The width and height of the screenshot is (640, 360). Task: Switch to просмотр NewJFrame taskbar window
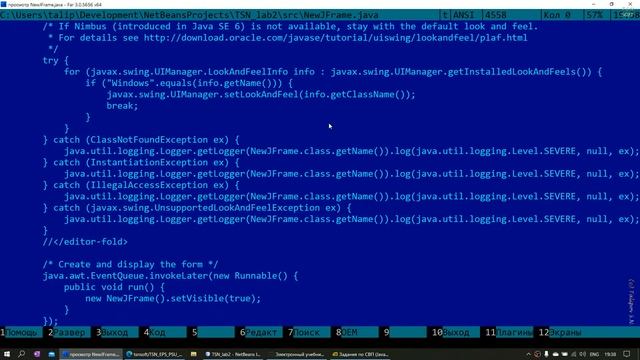pos(91,354)
